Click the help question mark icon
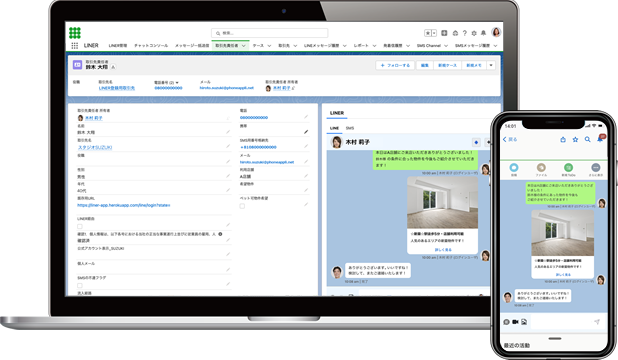 tap(464, 33)
